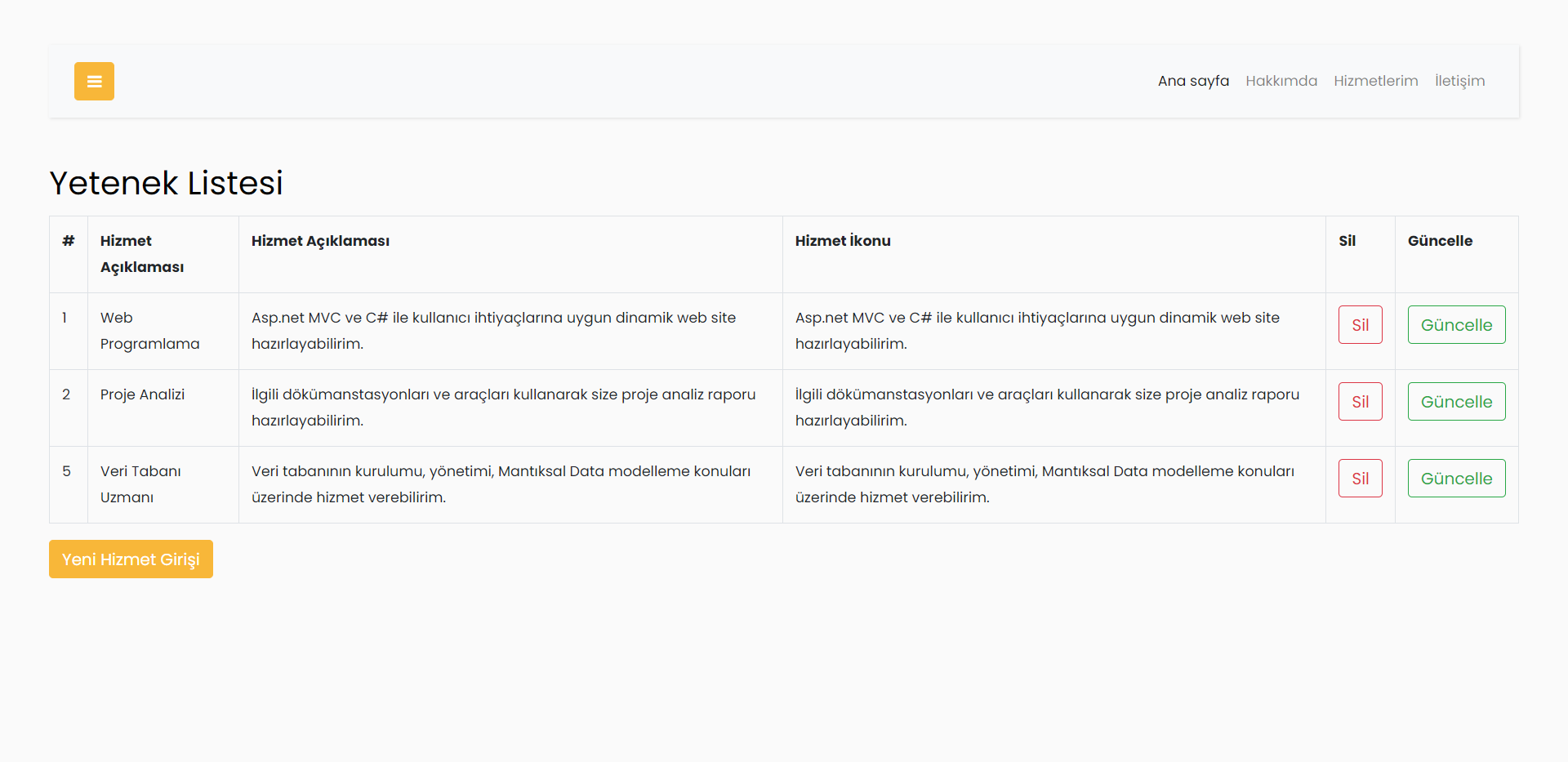Click the Yetenek Listesi page heading
The height and width of the screenshot is (762, 1568).
click(x=166, y=183)
